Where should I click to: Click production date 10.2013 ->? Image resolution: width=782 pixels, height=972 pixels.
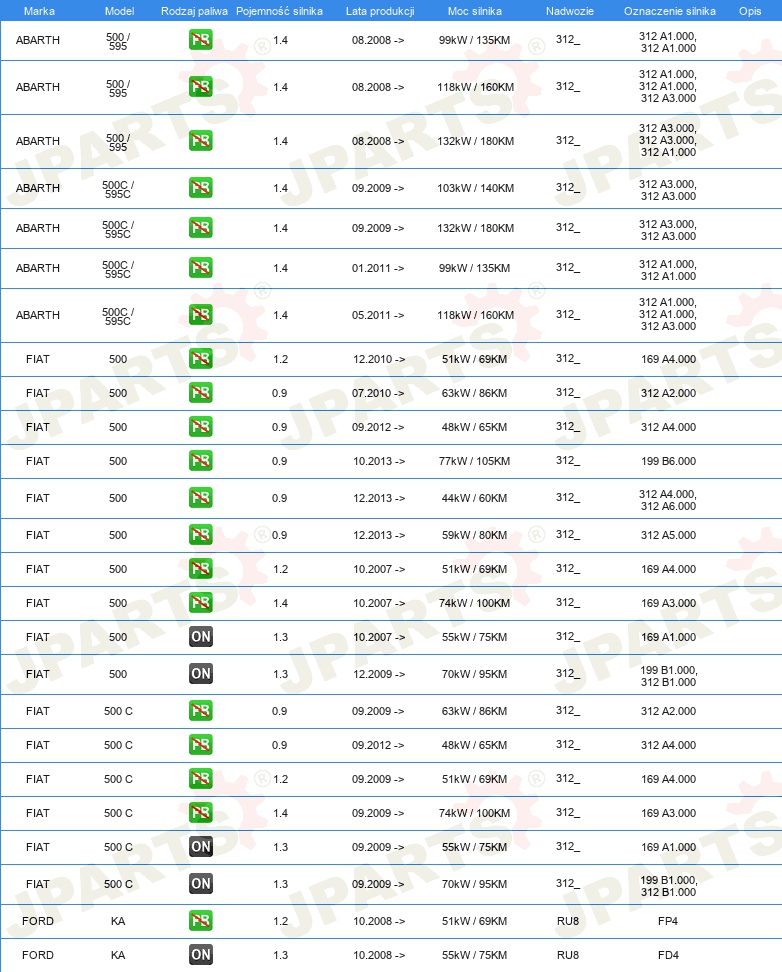pos(379,461)
